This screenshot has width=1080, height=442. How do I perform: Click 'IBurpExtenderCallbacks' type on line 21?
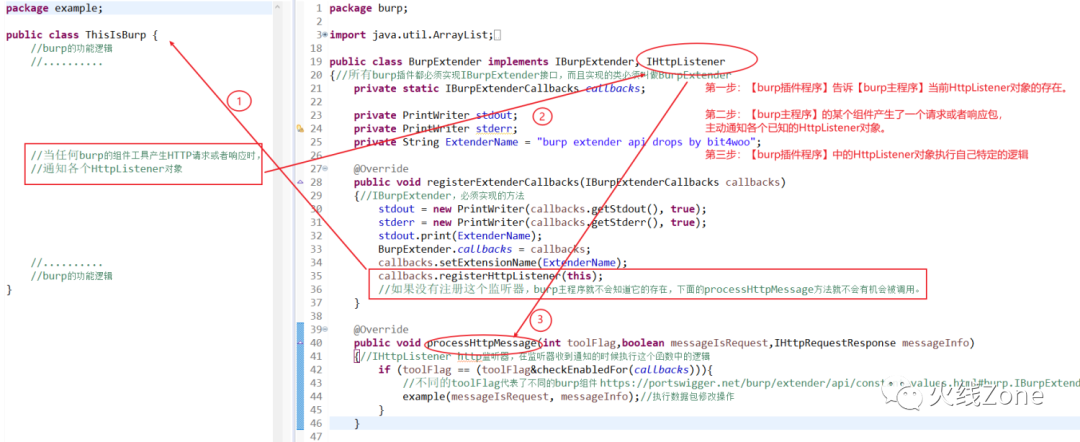pyautogui.click(x=512, y=89)
